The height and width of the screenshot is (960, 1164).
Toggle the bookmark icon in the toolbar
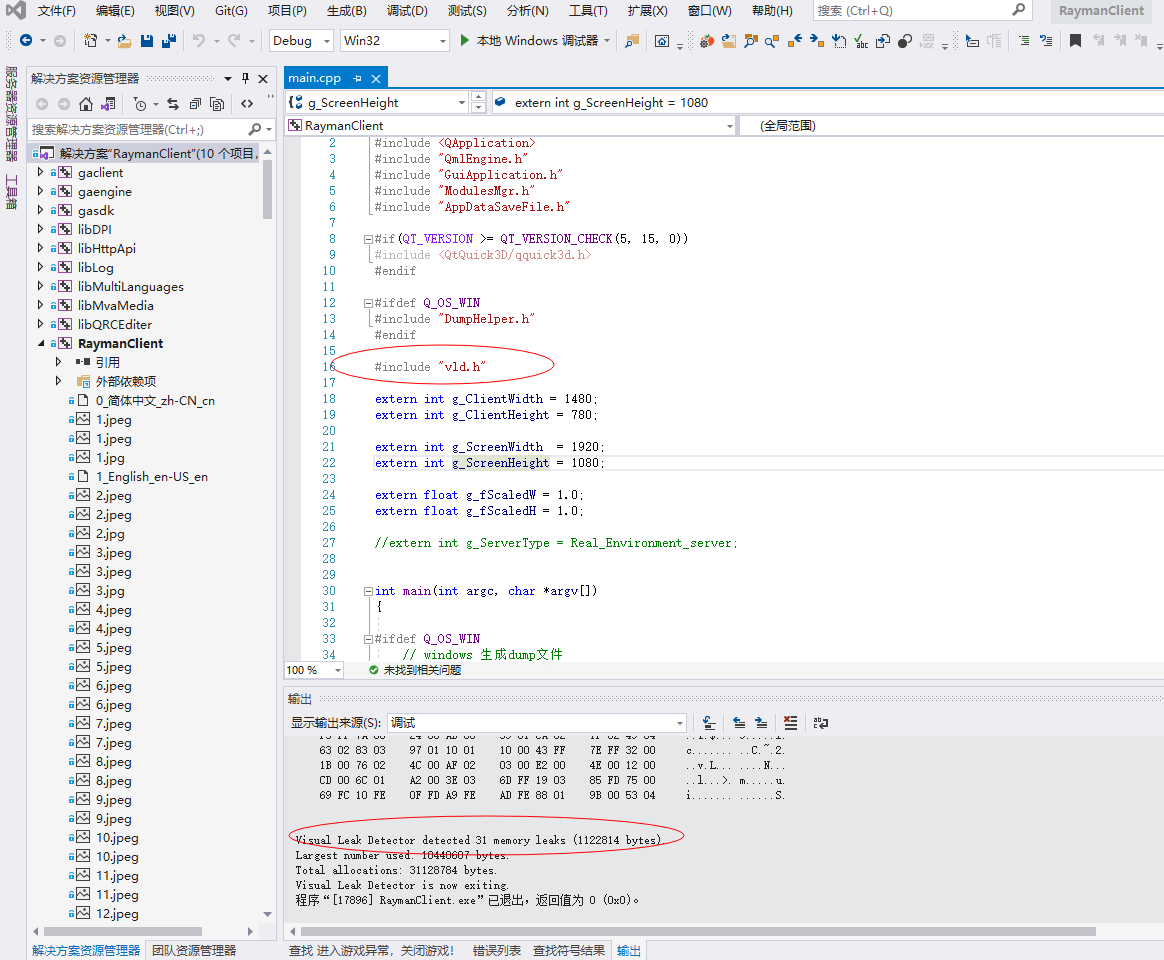[x=1075, y=40]
